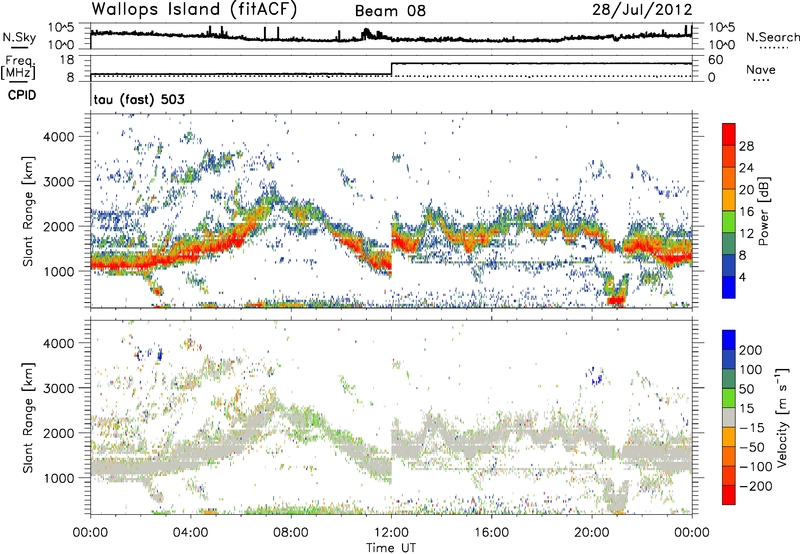The width and height of the screenshot is (800, 554).
Task: Click the '18' frequency axis tick
Action: 67,60
